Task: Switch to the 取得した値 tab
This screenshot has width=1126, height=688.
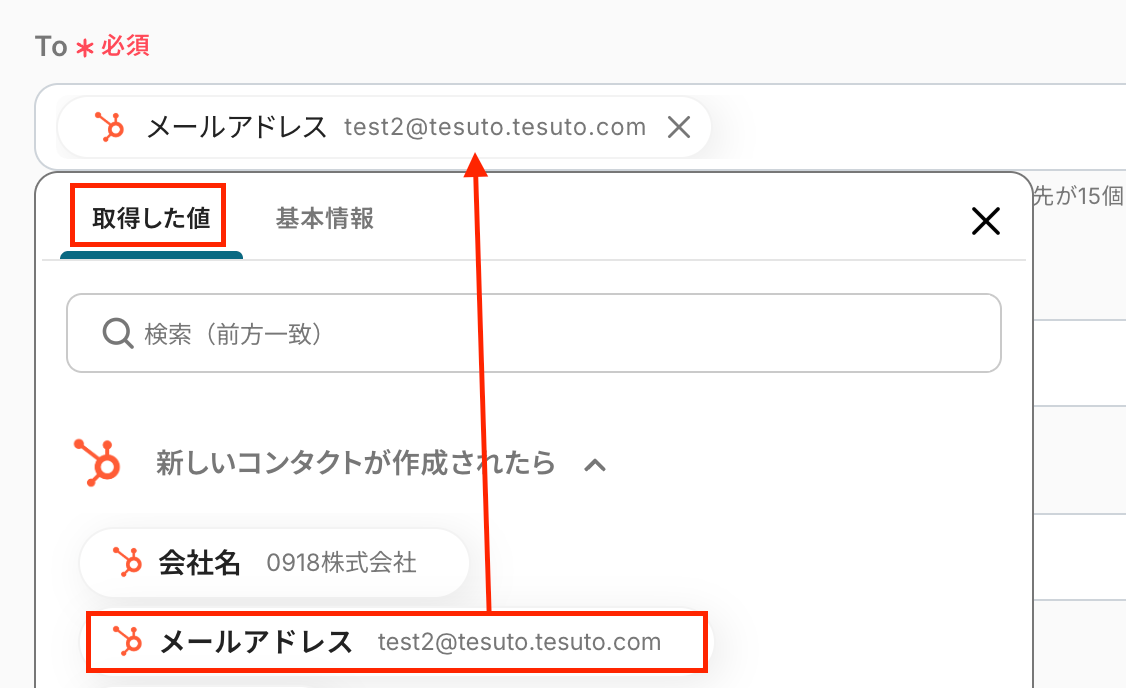Action: (x=151, y=218)
